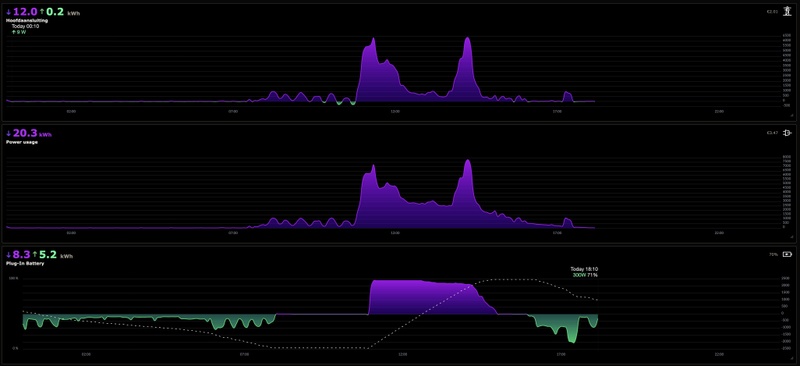Click the euro cost value in Hoofdaansluiting panel
Viewport: 800px width, 366px height.
click(772, 11)
